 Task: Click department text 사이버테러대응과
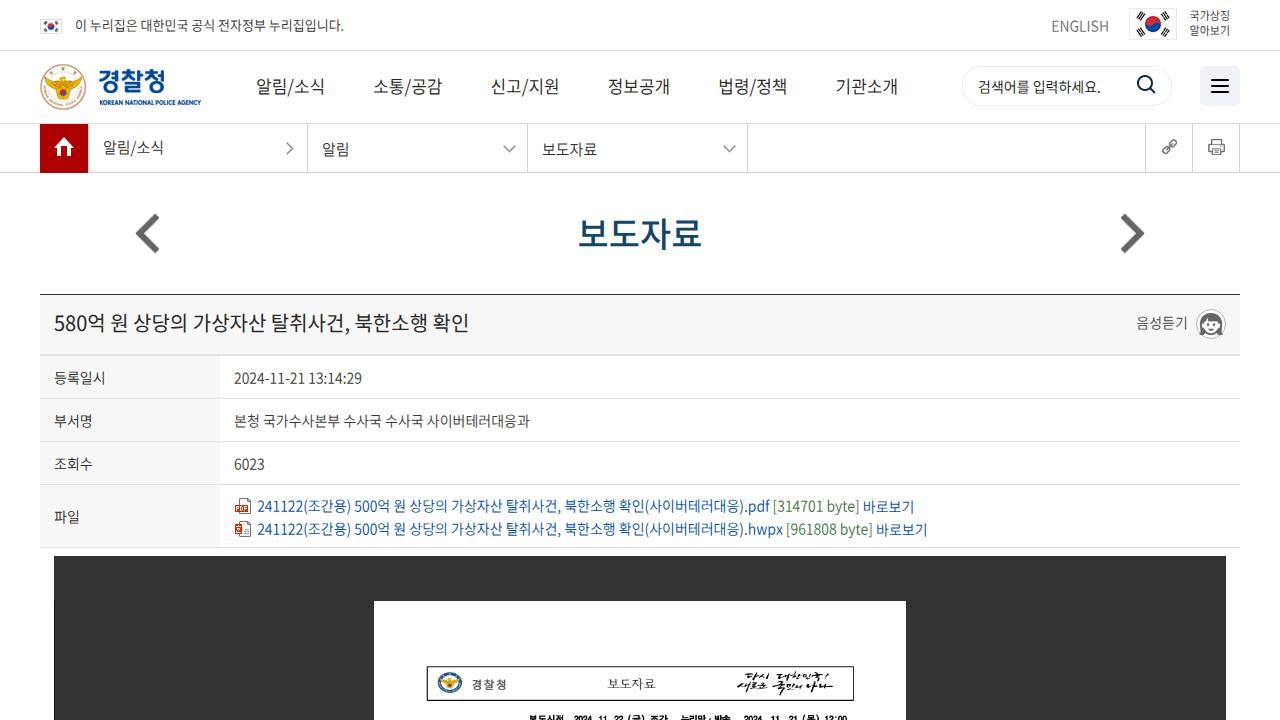tap(478, 421)
